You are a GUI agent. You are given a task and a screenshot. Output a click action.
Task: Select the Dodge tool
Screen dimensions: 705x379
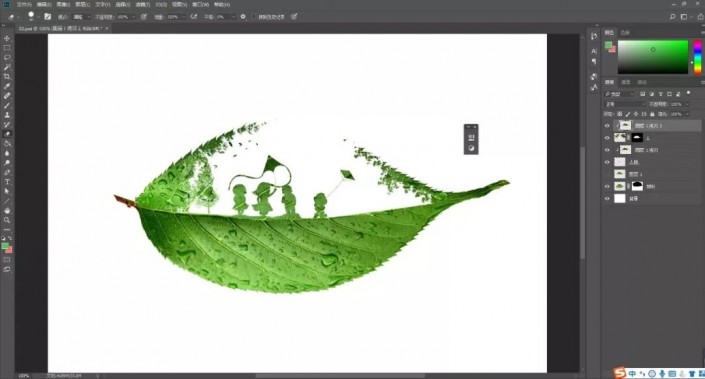[x=7, y=163]
